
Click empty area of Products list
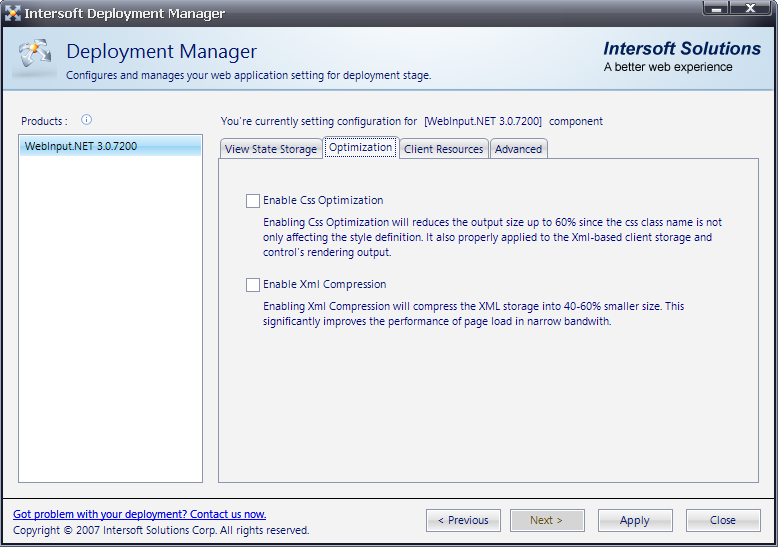point(110,320)
